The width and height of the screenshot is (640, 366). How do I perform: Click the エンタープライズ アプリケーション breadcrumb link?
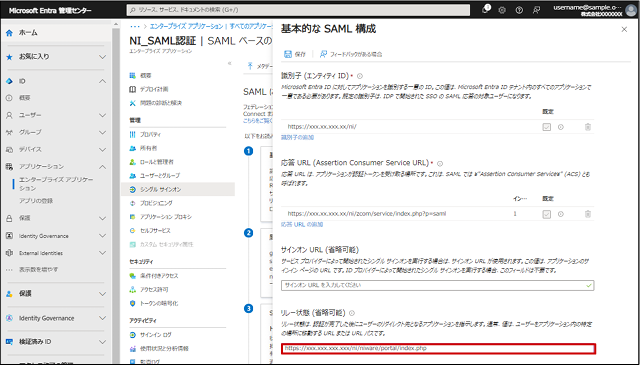[186, 26]
